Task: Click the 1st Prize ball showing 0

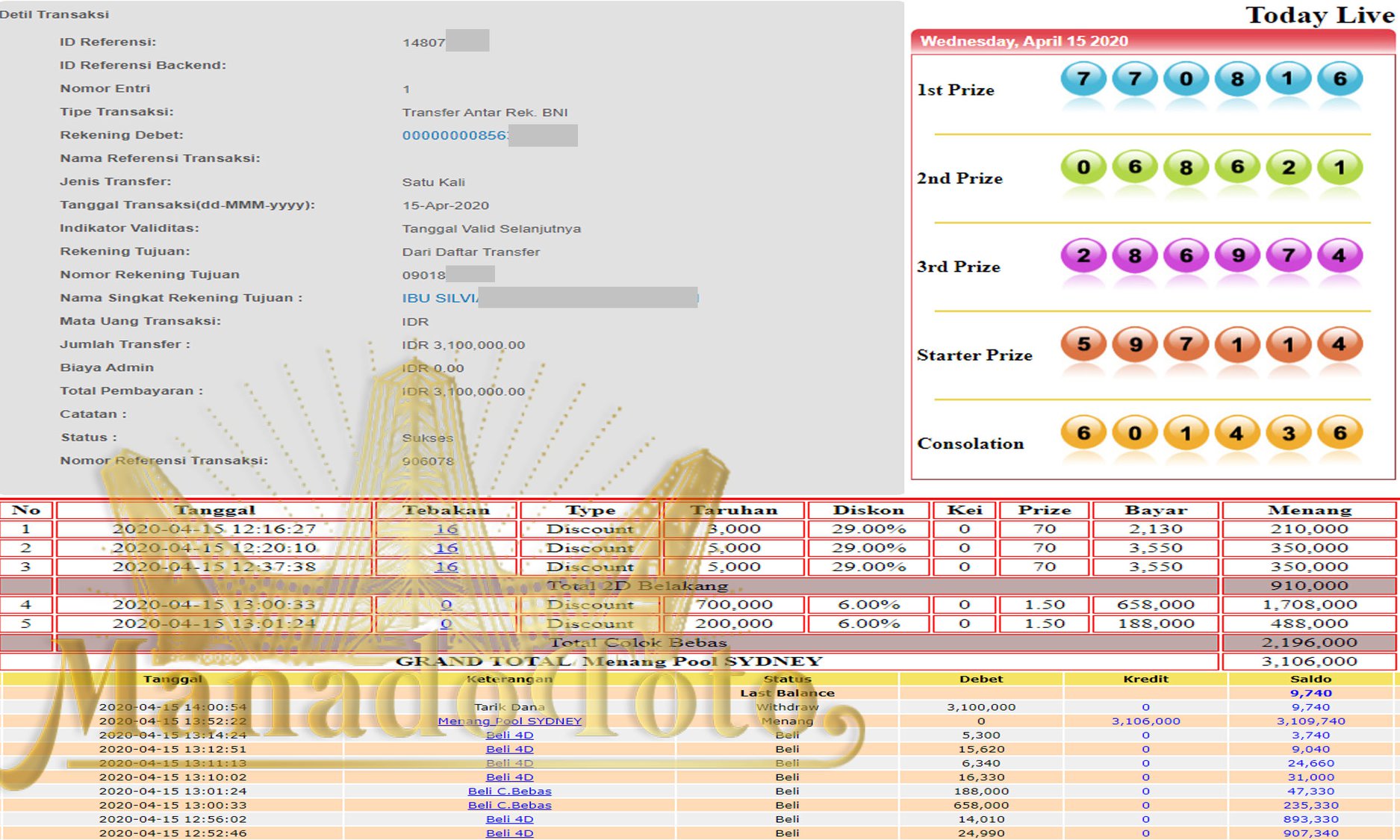Action: pos(1186,78)
